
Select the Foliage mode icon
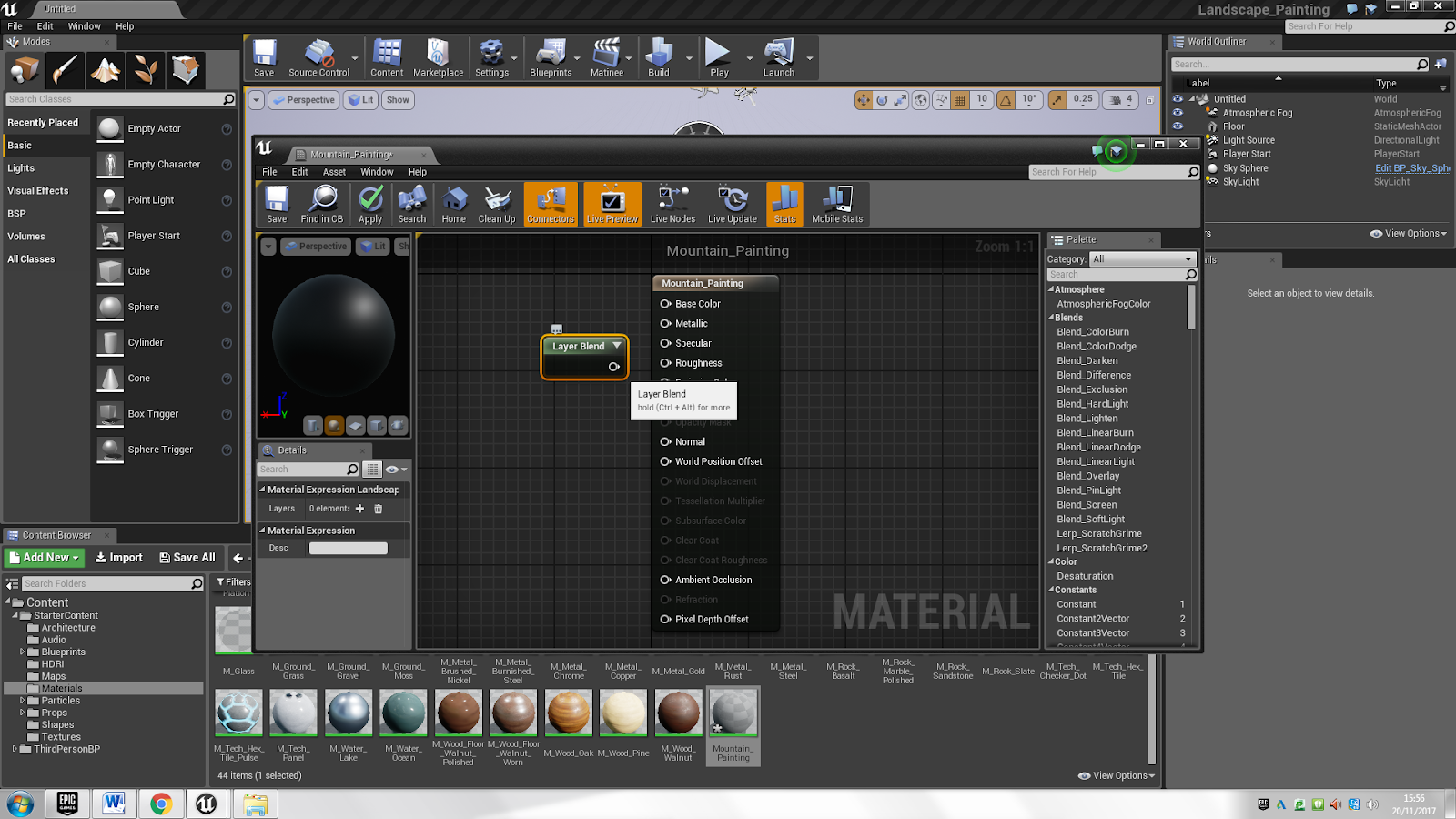146,70
